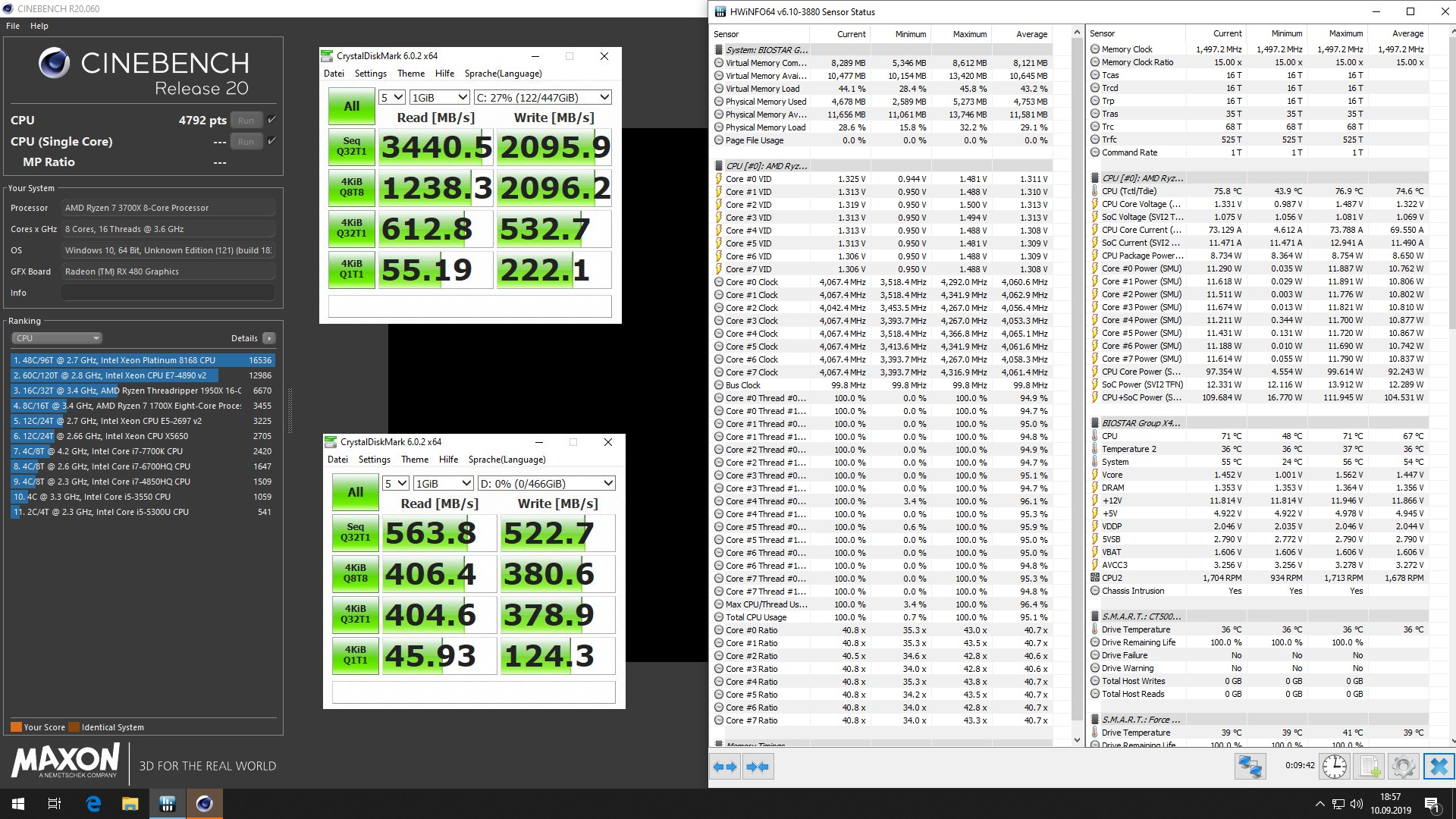
Task: Click HWiNFO left pane scroll up arrow
Action: click(1077, 32)
